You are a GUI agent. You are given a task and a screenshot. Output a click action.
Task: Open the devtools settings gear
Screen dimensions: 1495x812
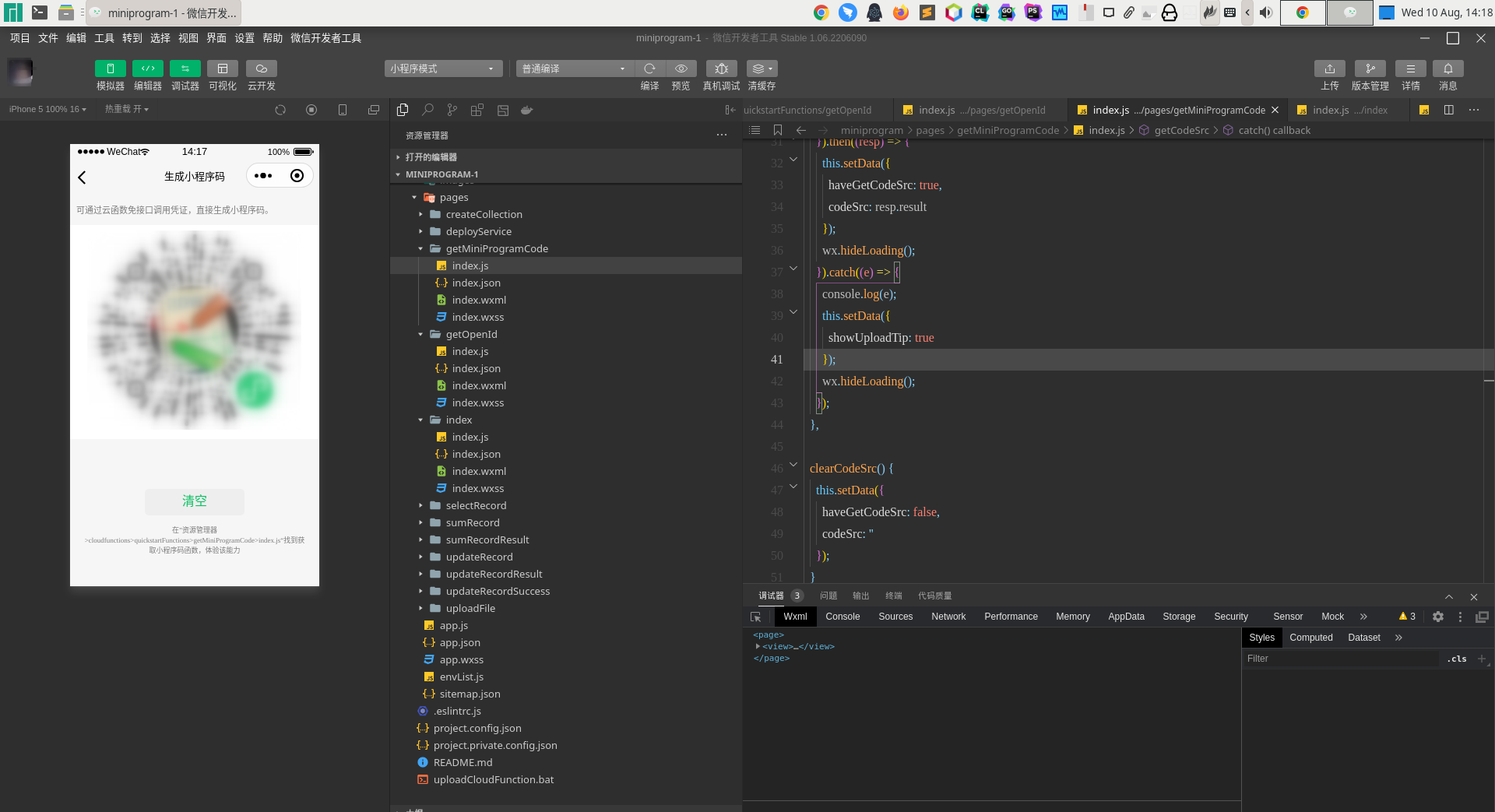pyautogui.click(x=1438, y=617)
